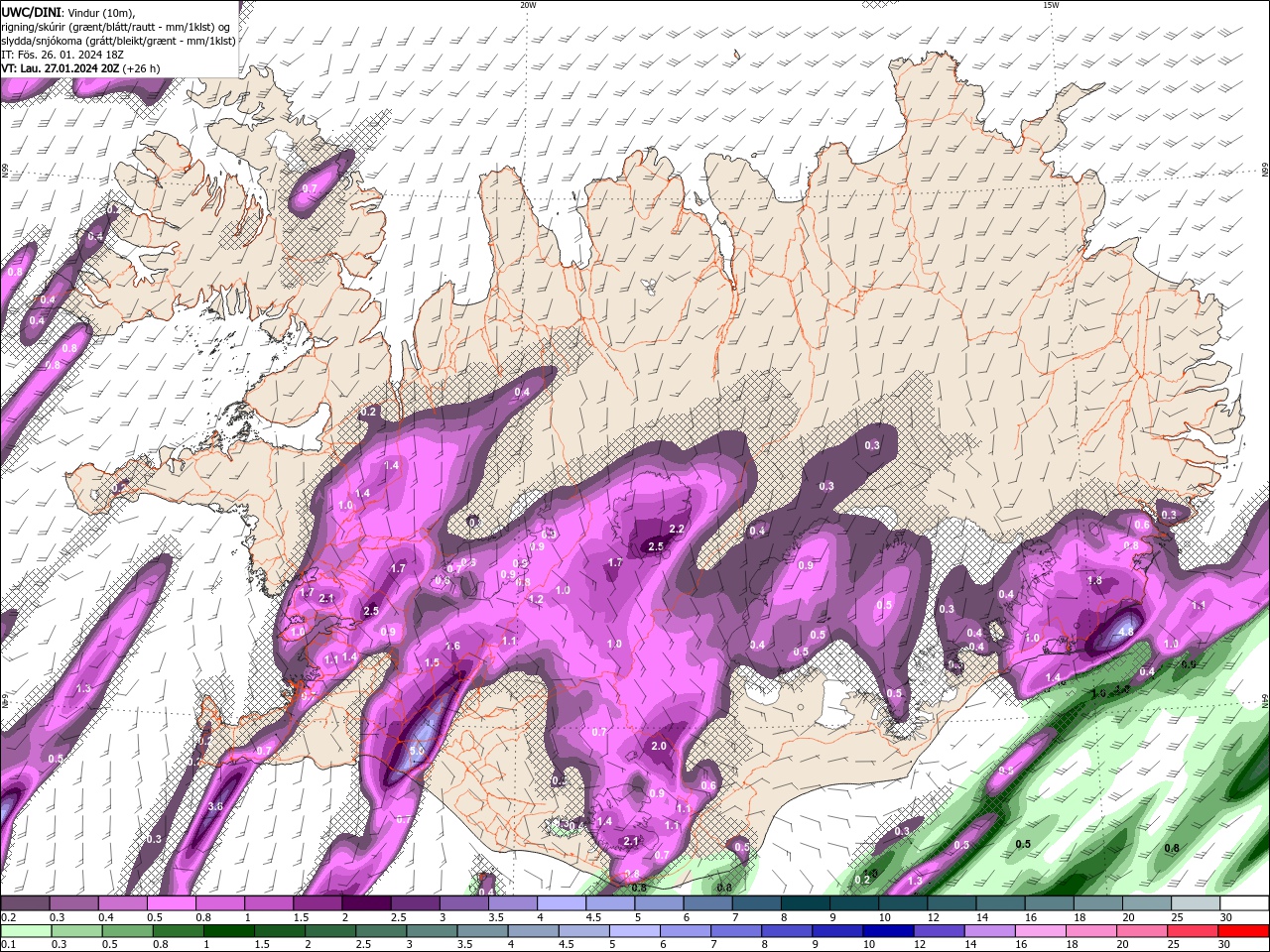Click the 'rigning/skúrir' legend description line

pyautogui.click(x=117, y=26)
